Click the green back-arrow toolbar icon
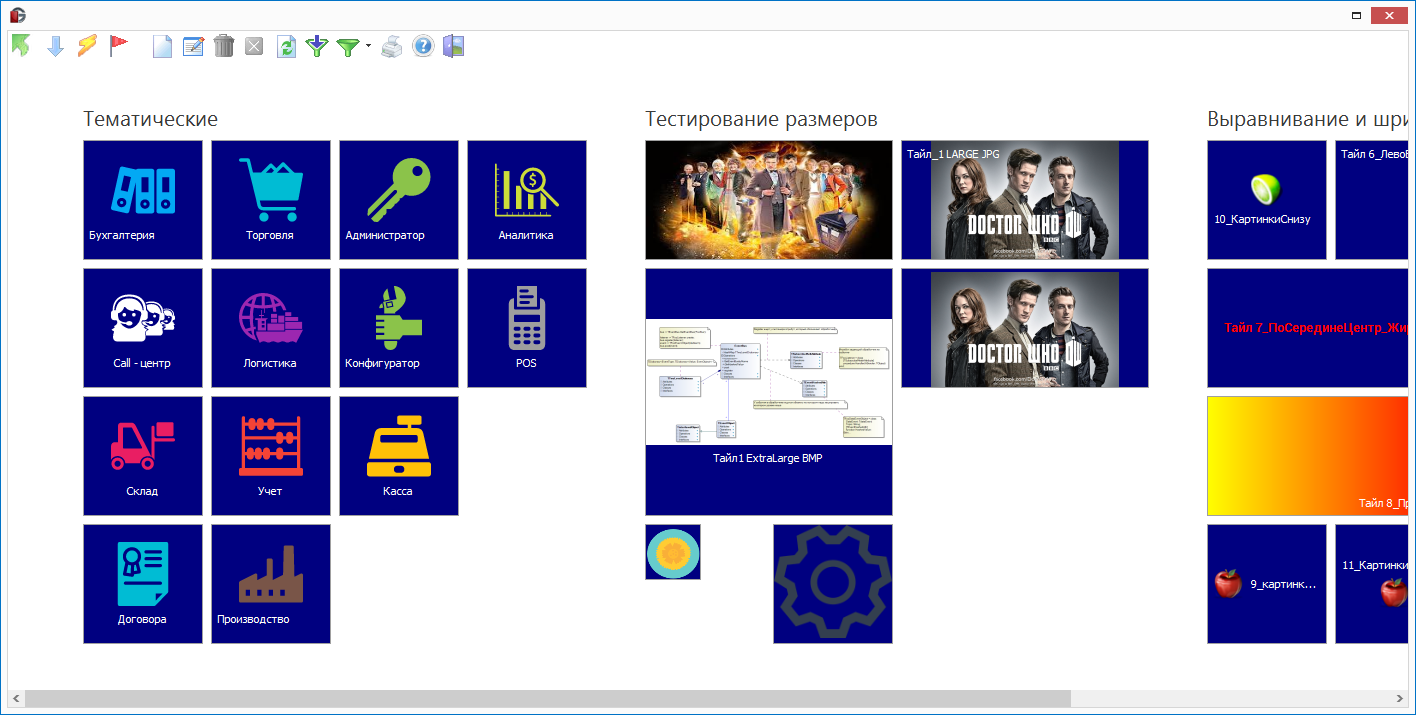Viewport: 1416px width, 715px height. point(20,45)
